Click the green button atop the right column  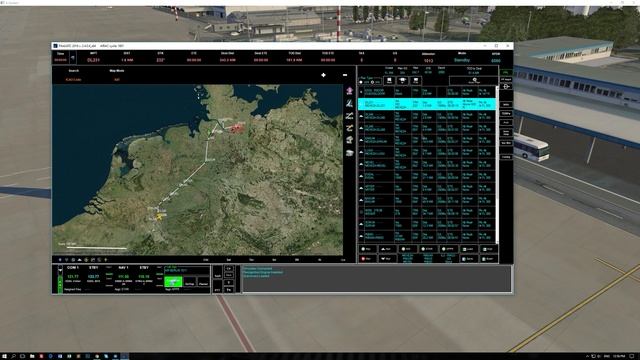tap(506, 72)
